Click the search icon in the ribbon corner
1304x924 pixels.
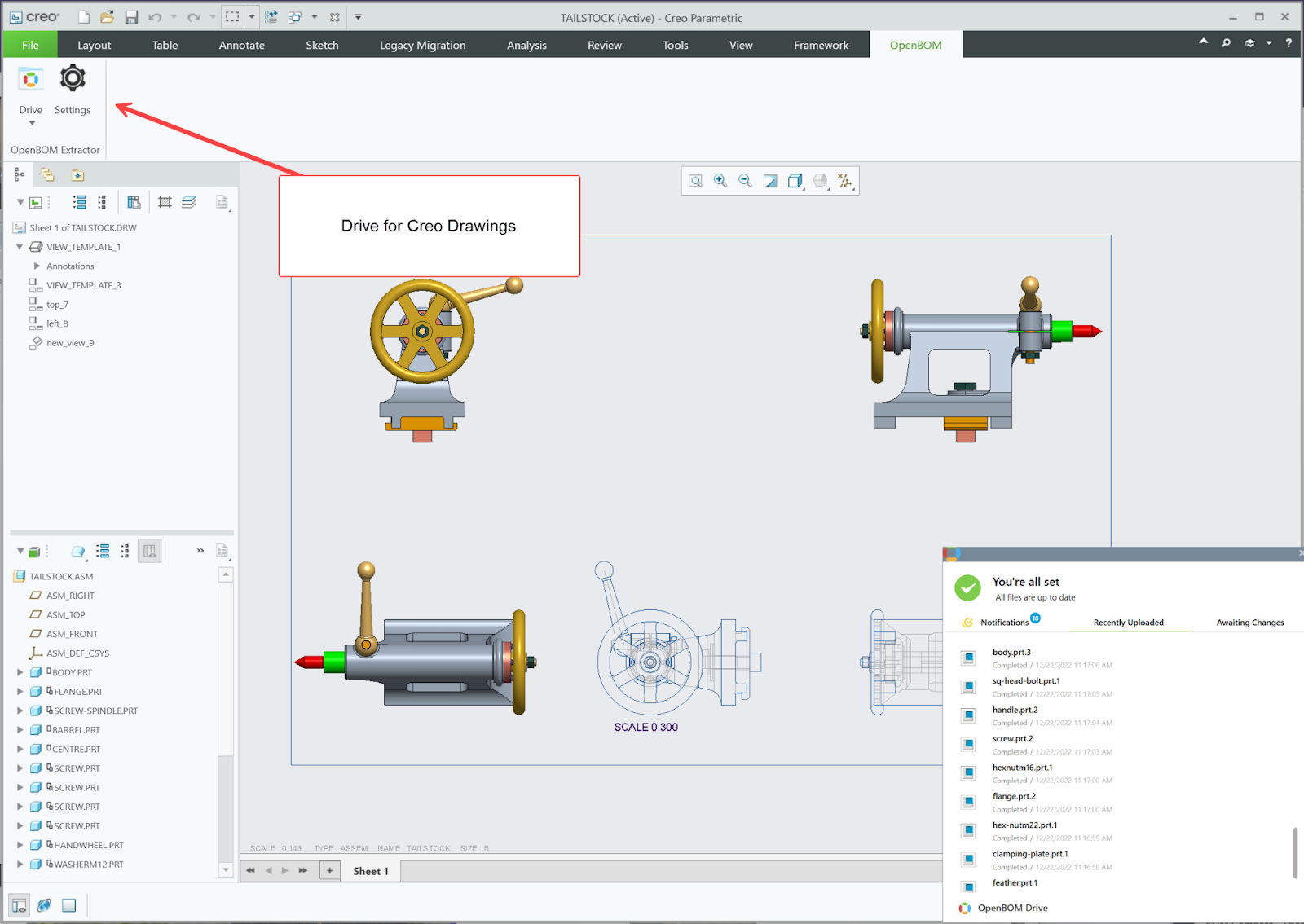(1226, 43)
